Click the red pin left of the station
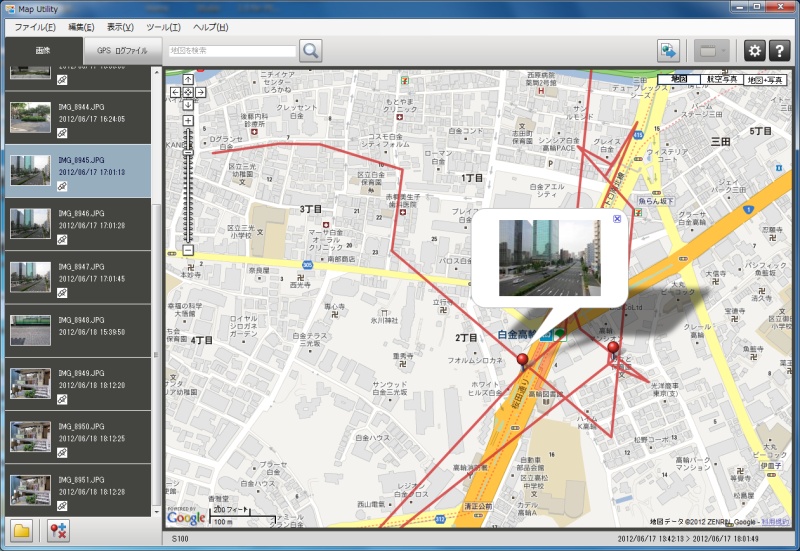The height and width of the screenshot is (551, 800). click(x=522, y=361)
